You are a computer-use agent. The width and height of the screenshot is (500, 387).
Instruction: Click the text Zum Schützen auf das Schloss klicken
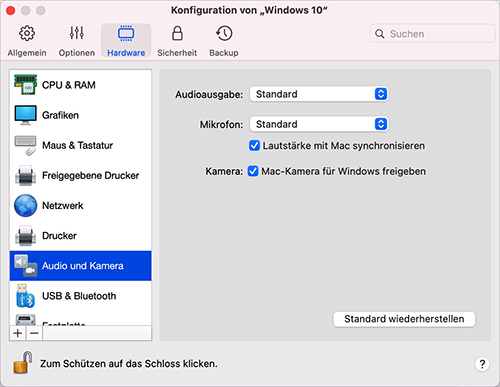[x=129, y=363]
